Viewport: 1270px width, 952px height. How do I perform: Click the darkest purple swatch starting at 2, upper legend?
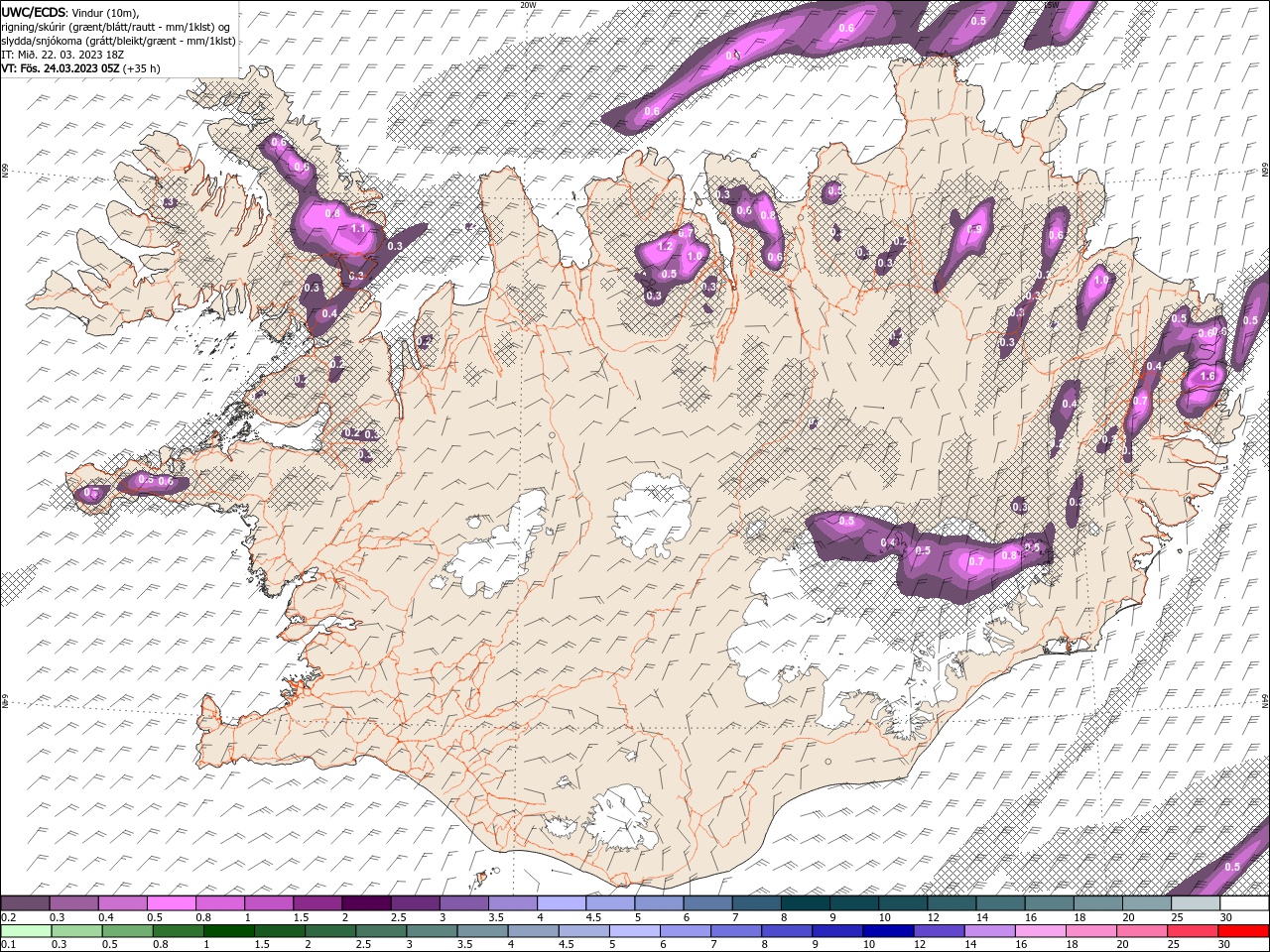(366, 903)
